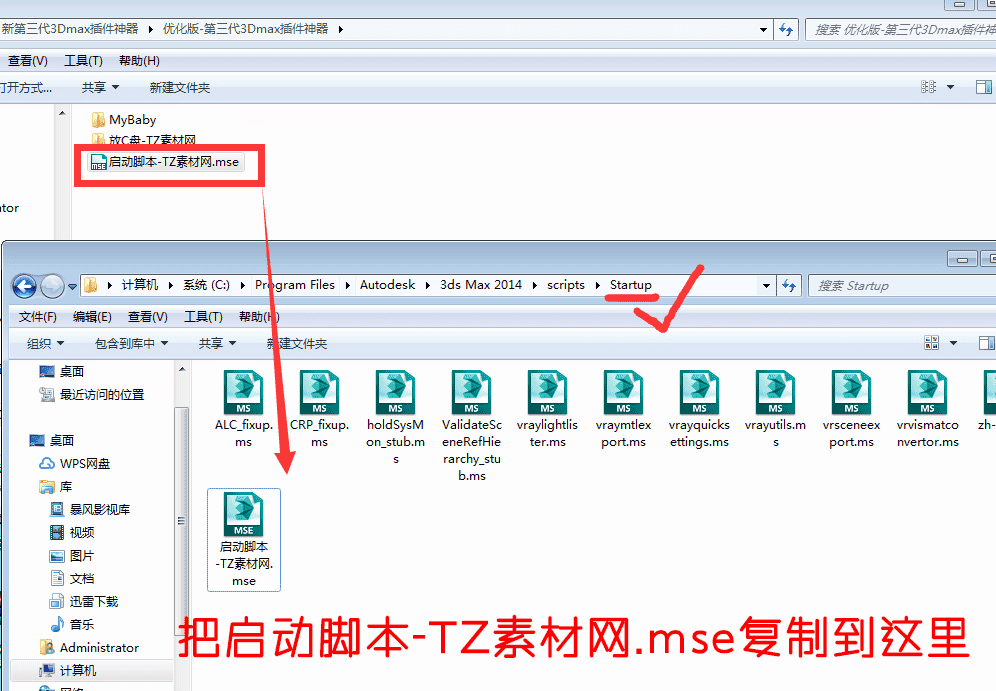Open 最近访问的位置 under favorites
Screen dimensions: 996x691
(92, 394)
